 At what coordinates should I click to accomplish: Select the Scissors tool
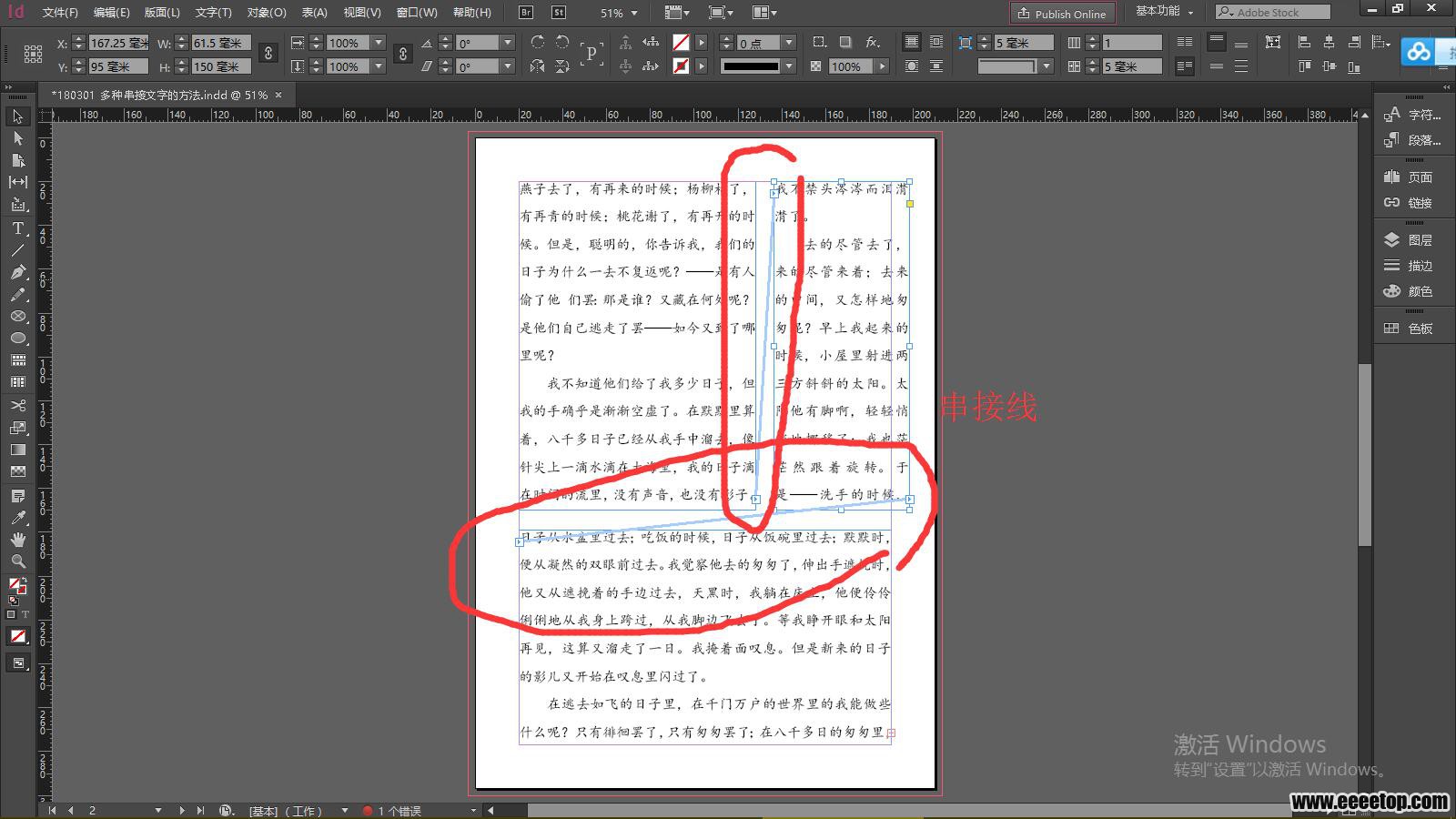(17, 405)
